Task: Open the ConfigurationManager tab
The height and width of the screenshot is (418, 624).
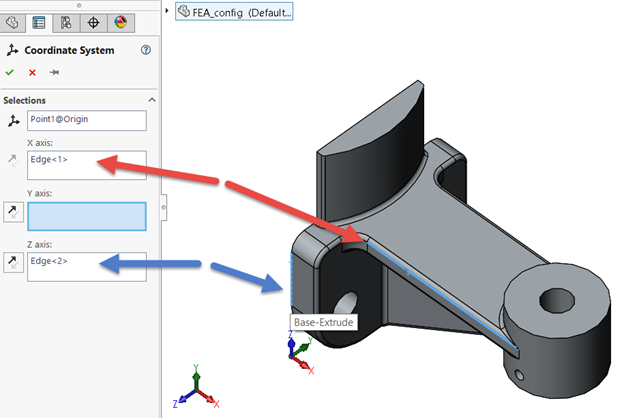Action: 66,21
